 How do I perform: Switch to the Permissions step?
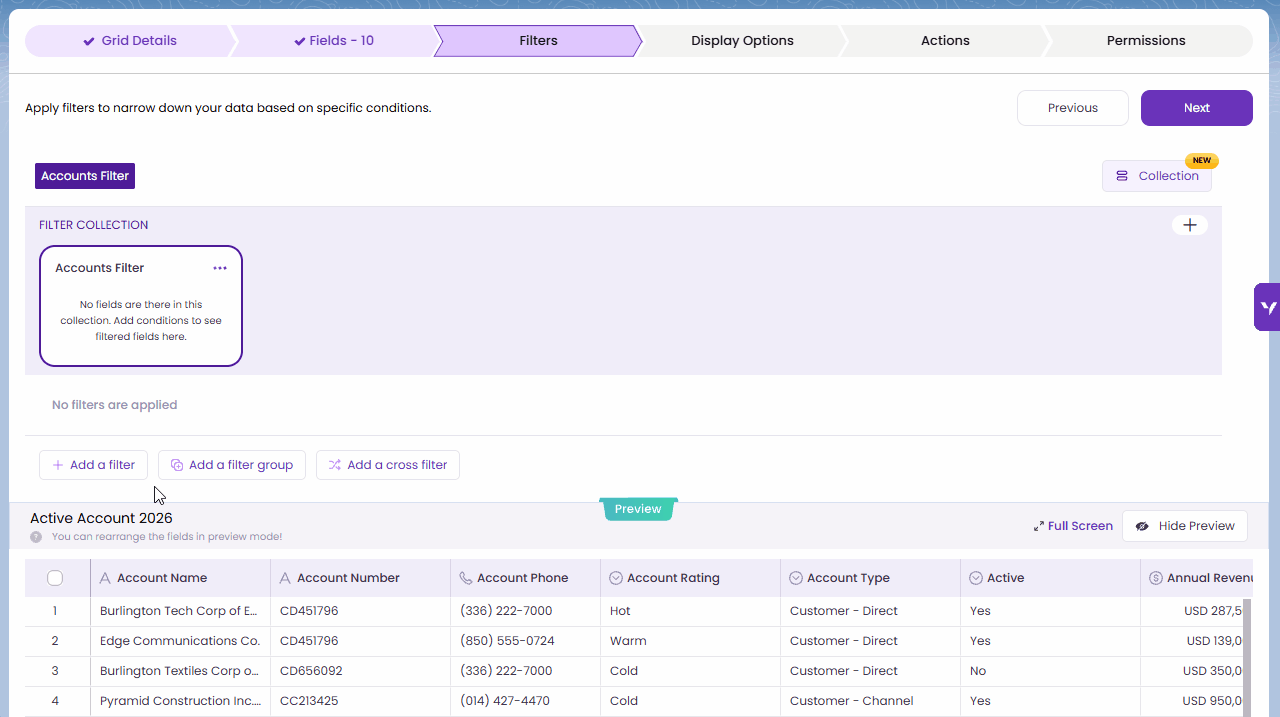click(1146, 41)
